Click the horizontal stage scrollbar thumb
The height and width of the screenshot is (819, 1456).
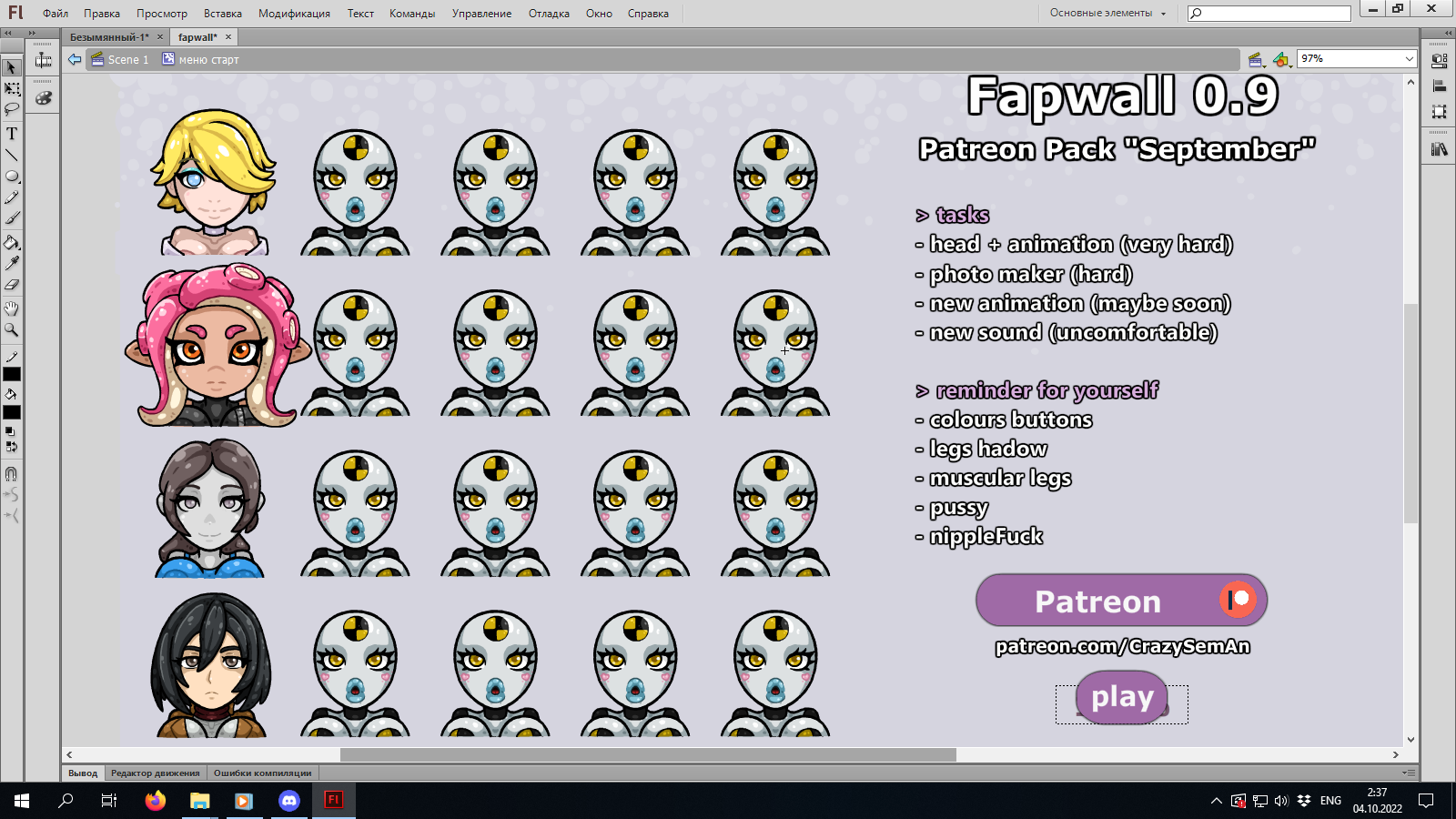[x=648, y=754]
